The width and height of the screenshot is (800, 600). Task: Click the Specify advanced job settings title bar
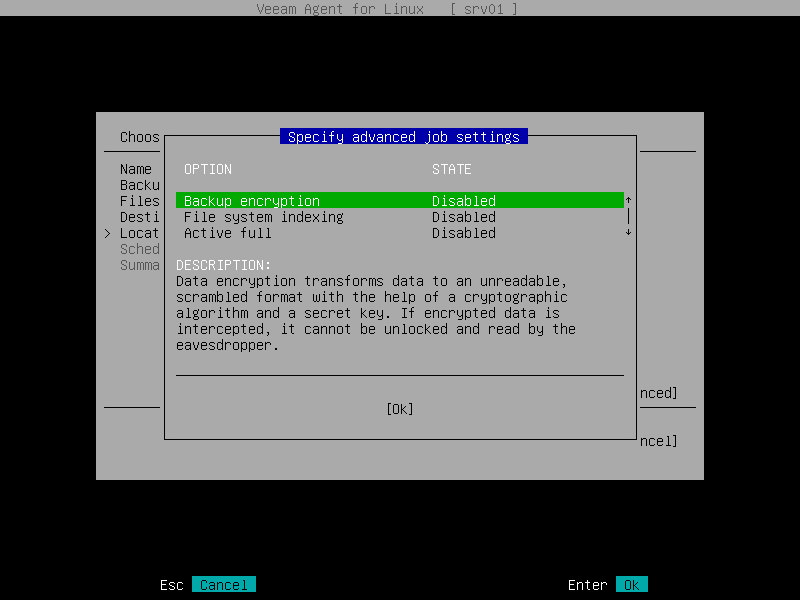click(x=403, y=137)
